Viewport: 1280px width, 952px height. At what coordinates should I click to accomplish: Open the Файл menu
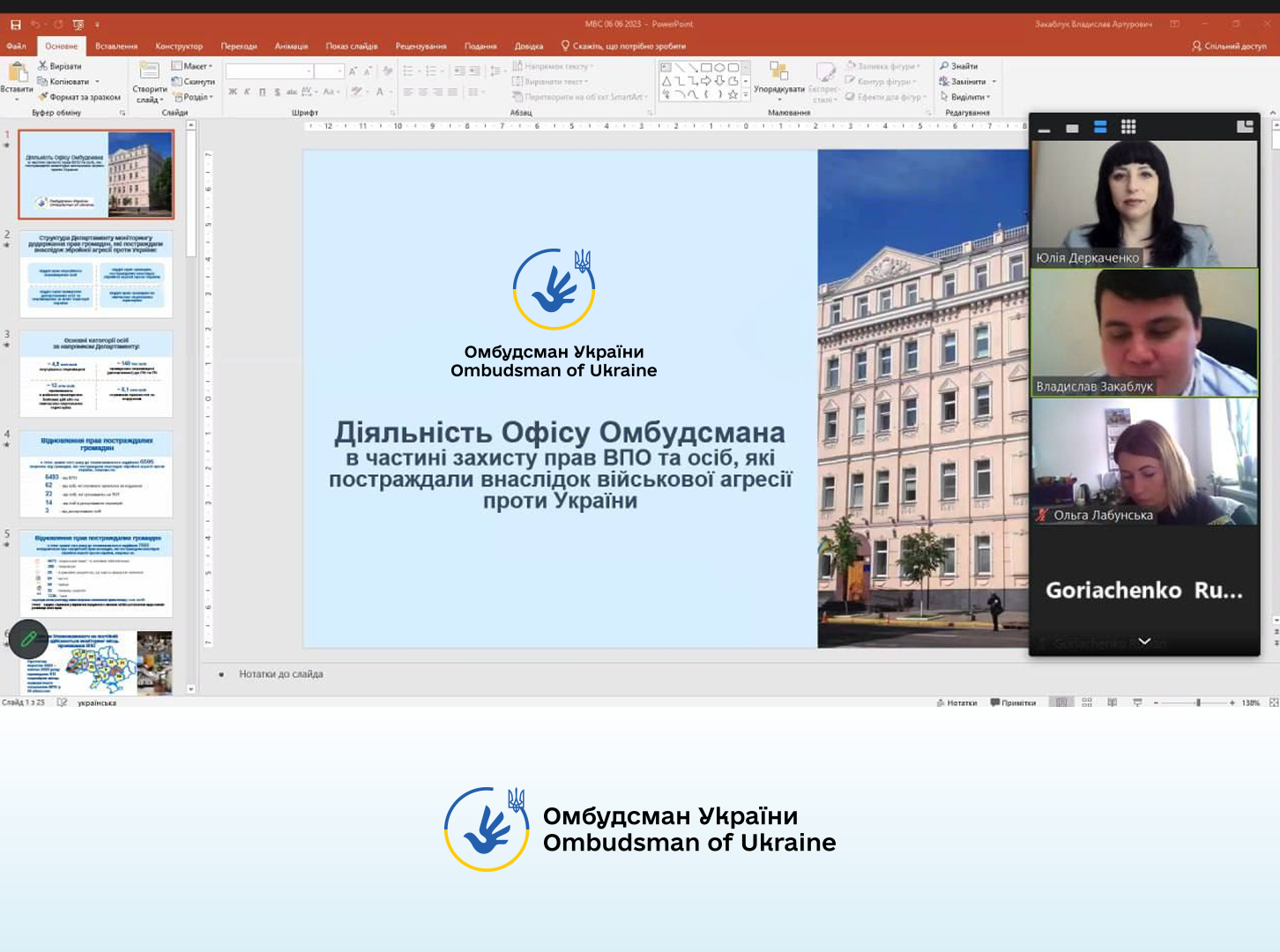tap(16, 46)
